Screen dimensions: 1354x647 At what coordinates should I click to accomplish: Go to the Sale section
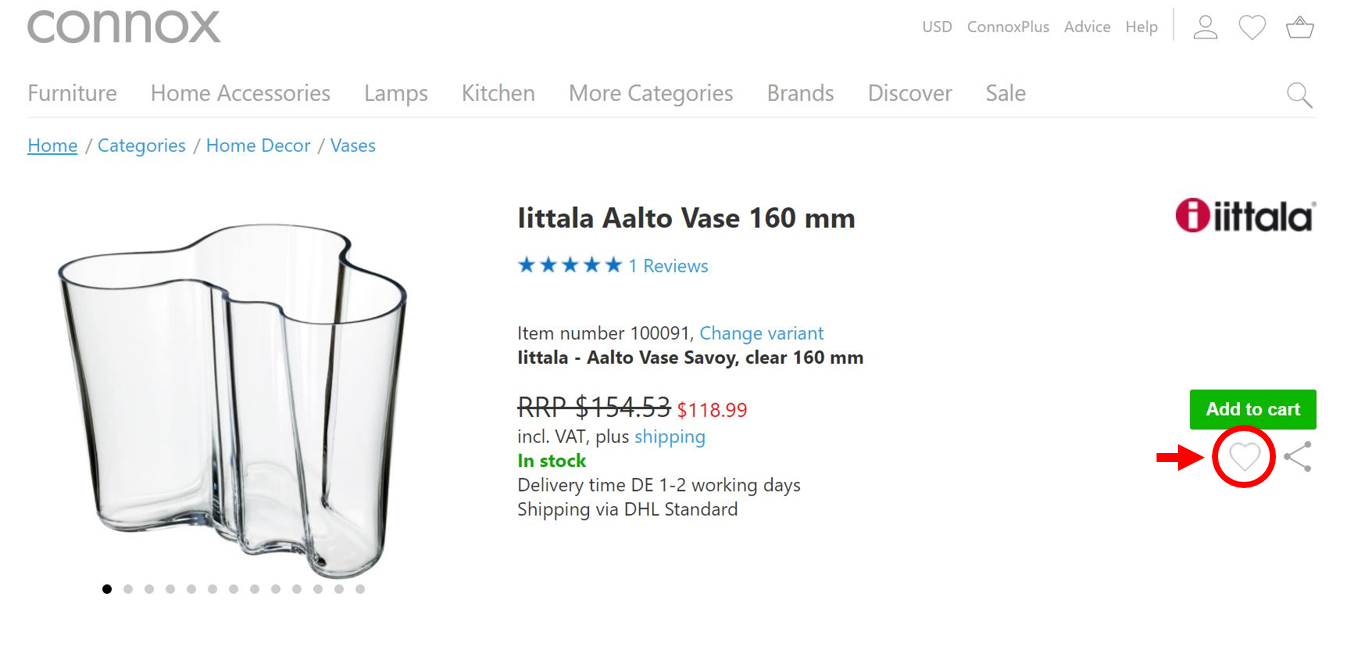(x=1005, y=93)
